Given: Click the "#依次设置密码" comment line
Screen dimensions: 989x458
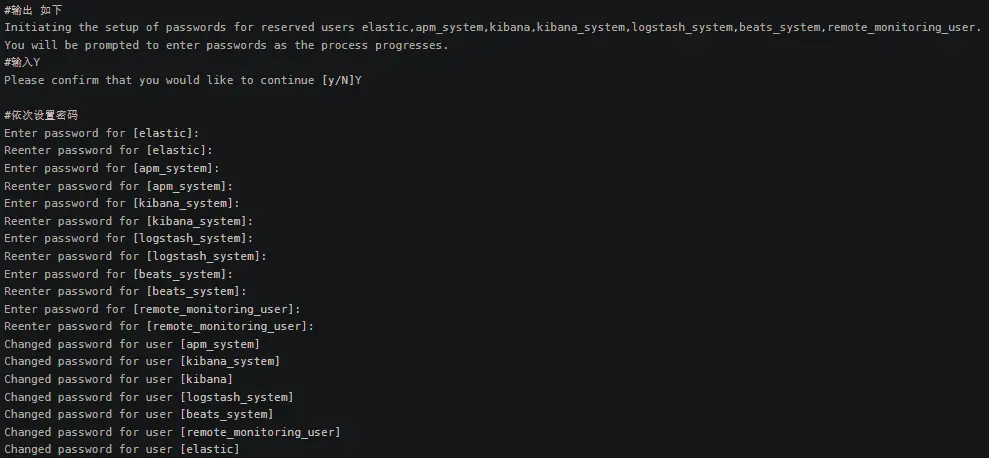Looking at the screenshot, I should (x=41, y=115).
